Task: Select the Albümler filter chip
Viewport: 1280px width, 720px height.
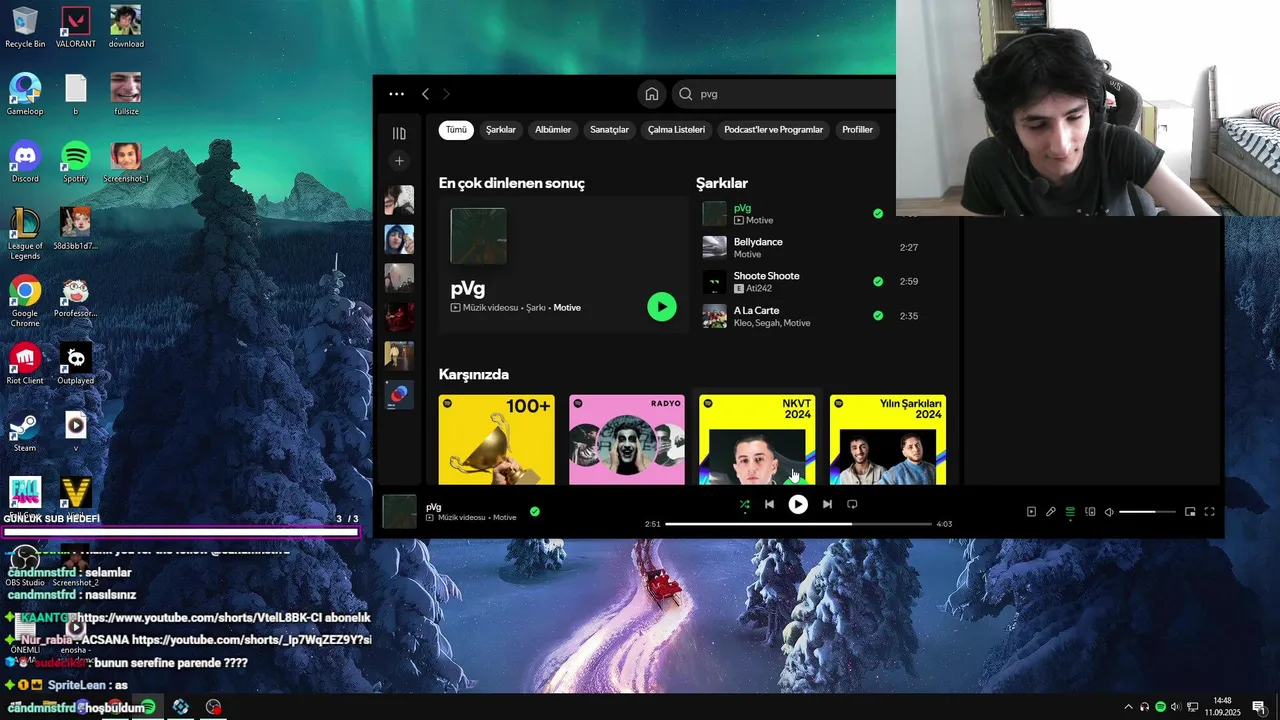Action: [x=553, y=130]
